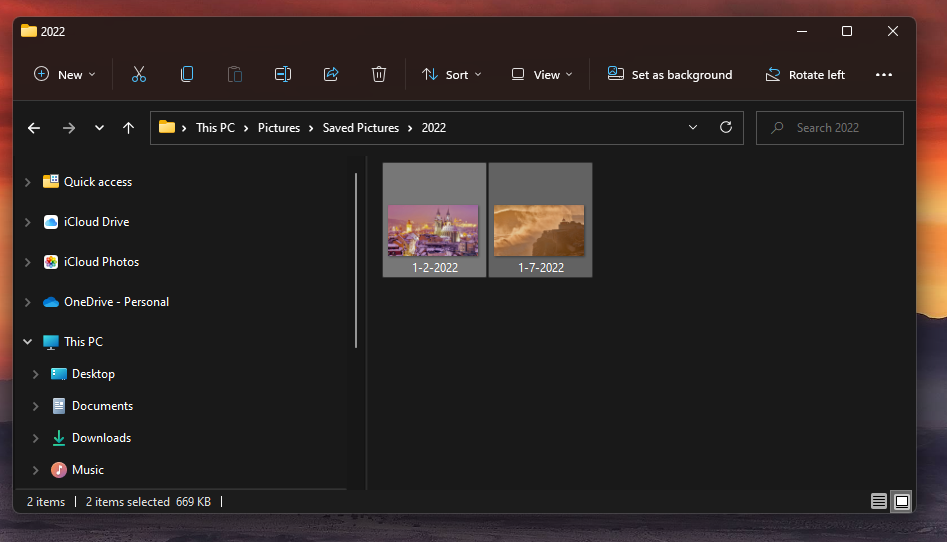
Task: Click Pictures in the breadcrumb path
Action: point(278,127)
